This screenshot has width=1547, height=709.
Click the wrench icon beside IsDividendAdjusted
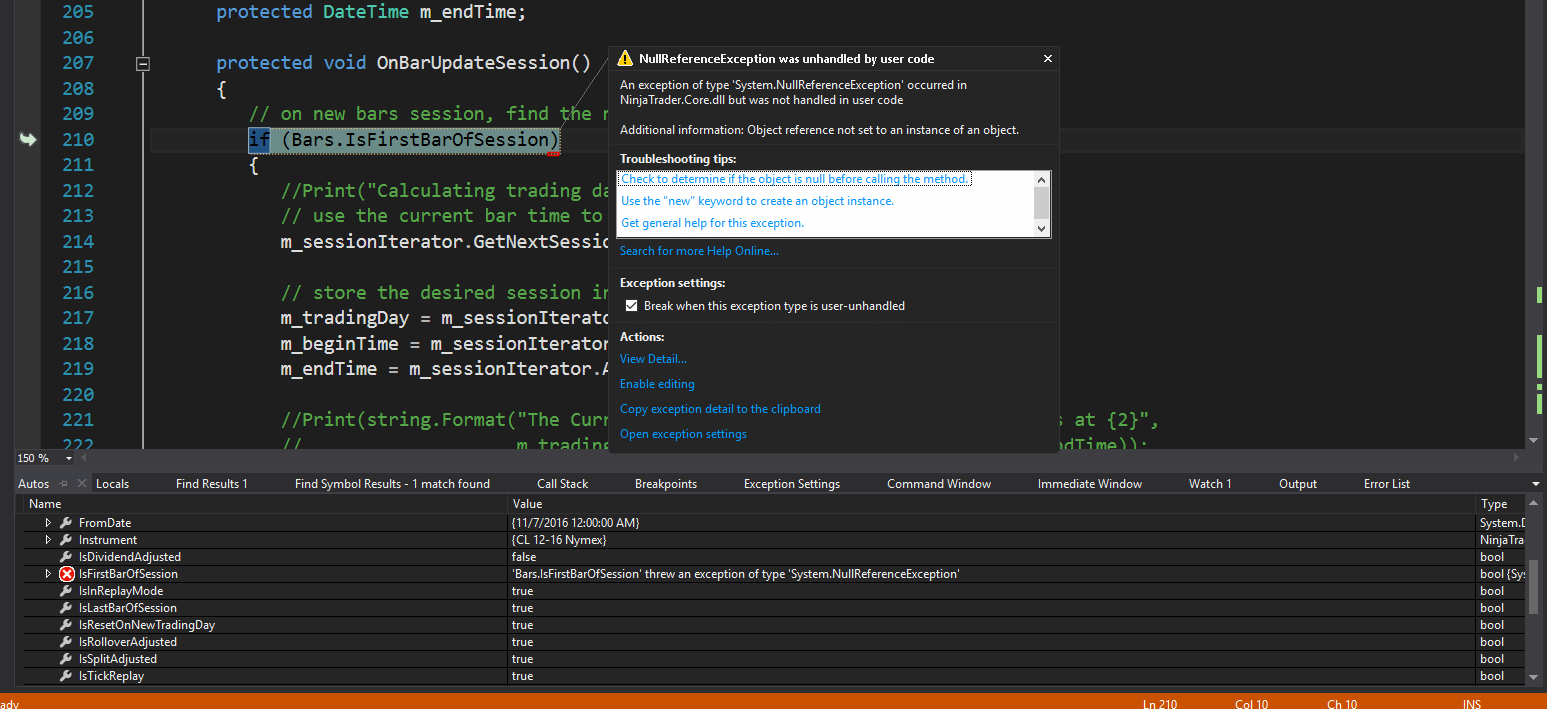point(66,557)
